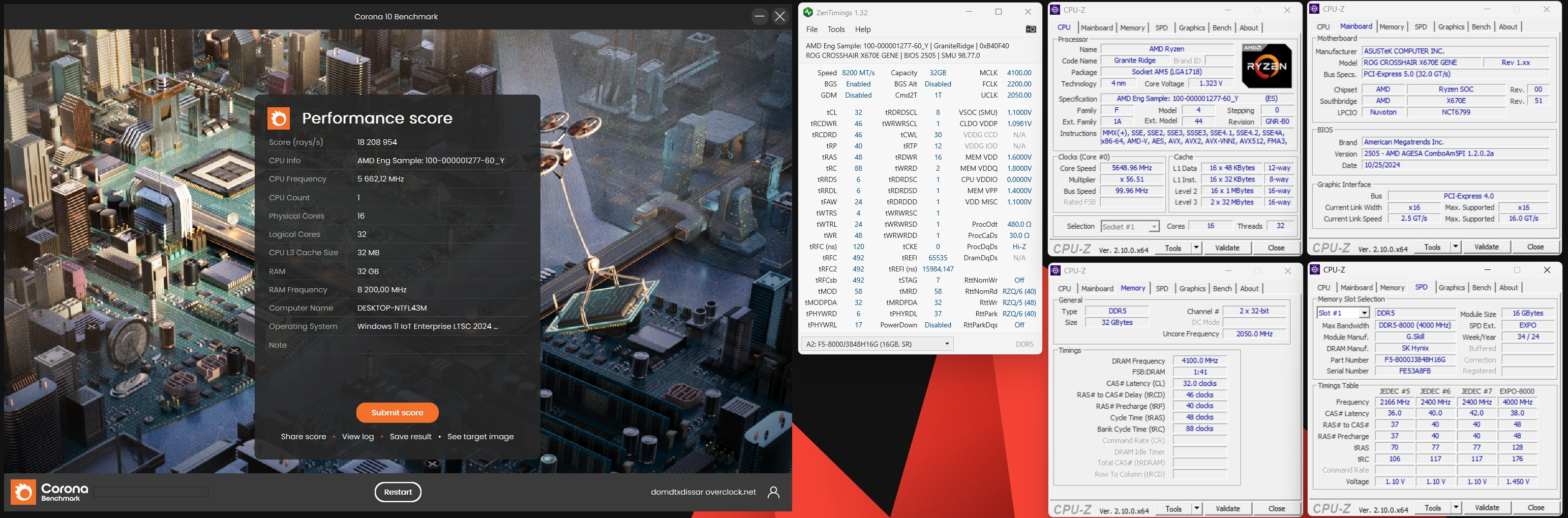Click the RAM Frequency 8 200,00 MHz value
Image resolution: width=1568 pixels, height=518 pixels.
382,290
